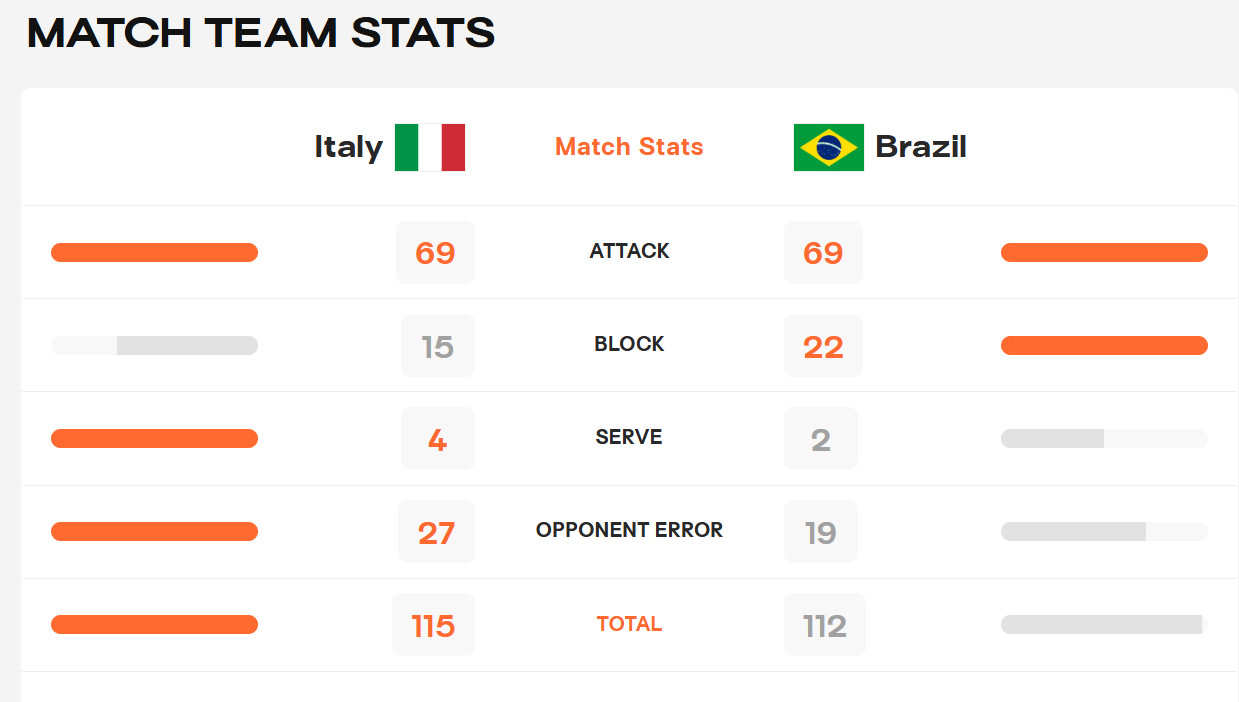Click Brazil's block value 22
Viewport: 1239px width, 702px height.
[823, 346]
